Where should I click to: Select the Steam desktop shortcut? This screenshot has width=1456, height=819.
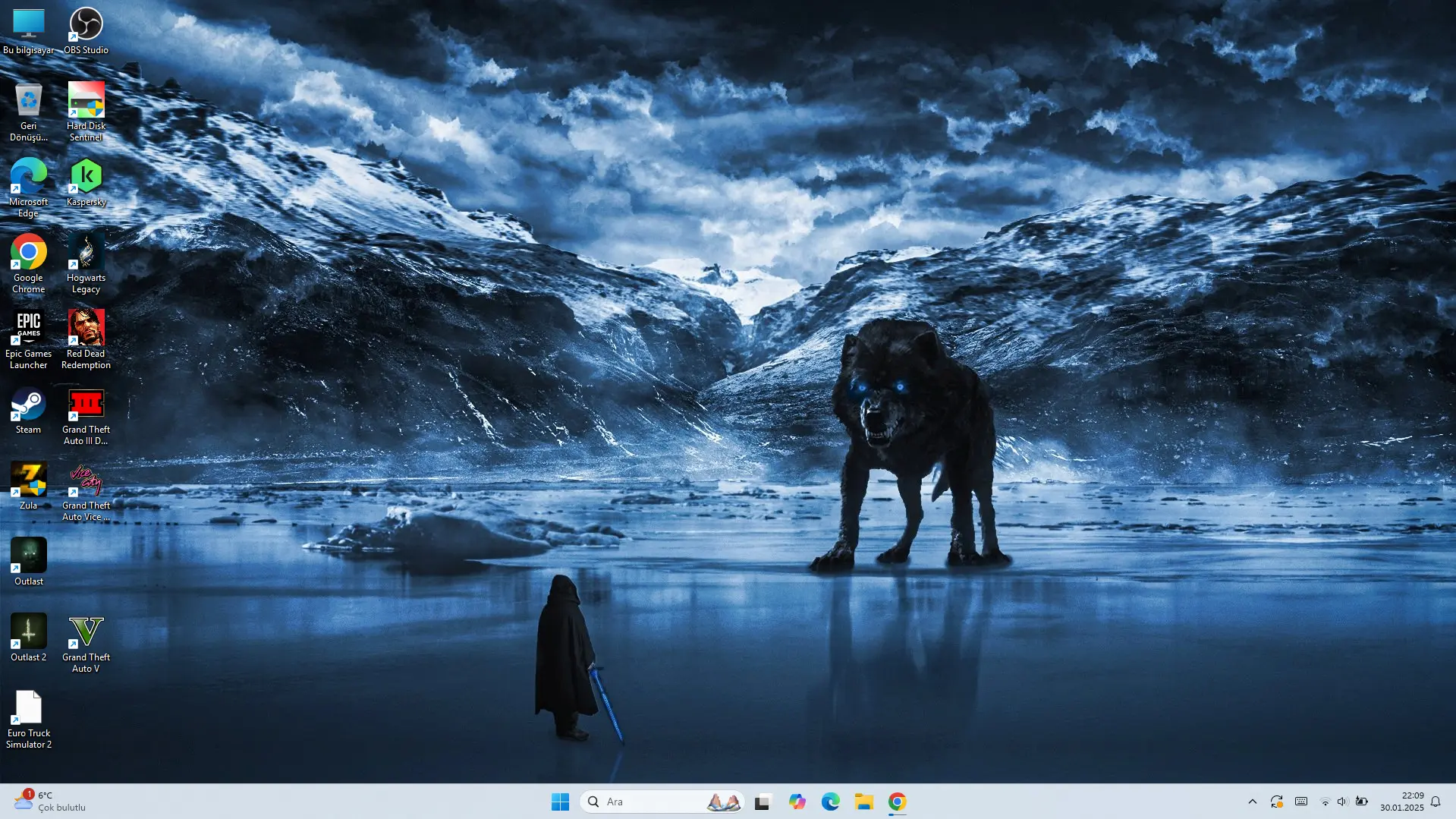(x=28, y=411)
